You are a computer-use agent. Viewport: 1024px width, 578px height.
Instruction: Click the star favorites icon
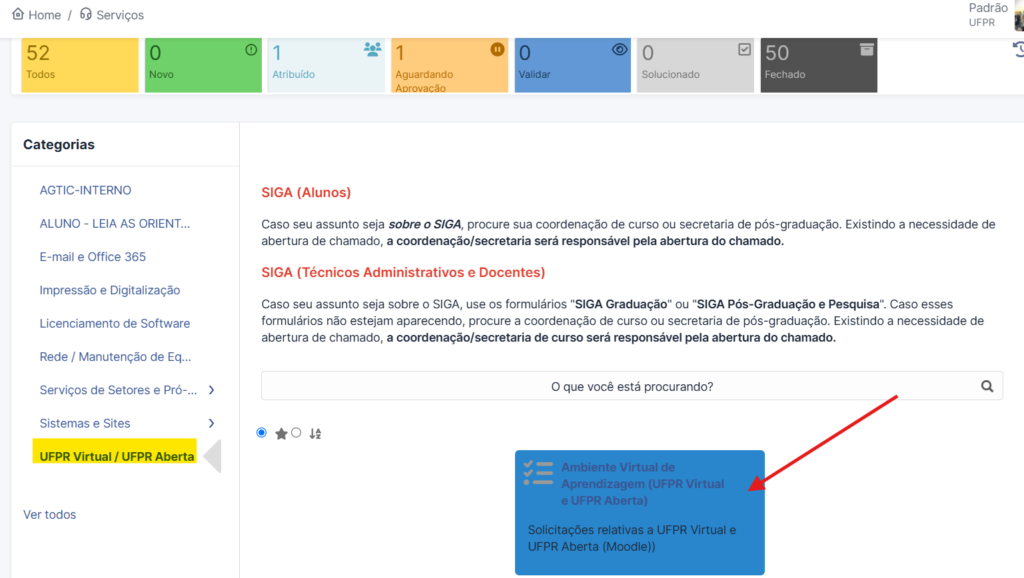281,434
